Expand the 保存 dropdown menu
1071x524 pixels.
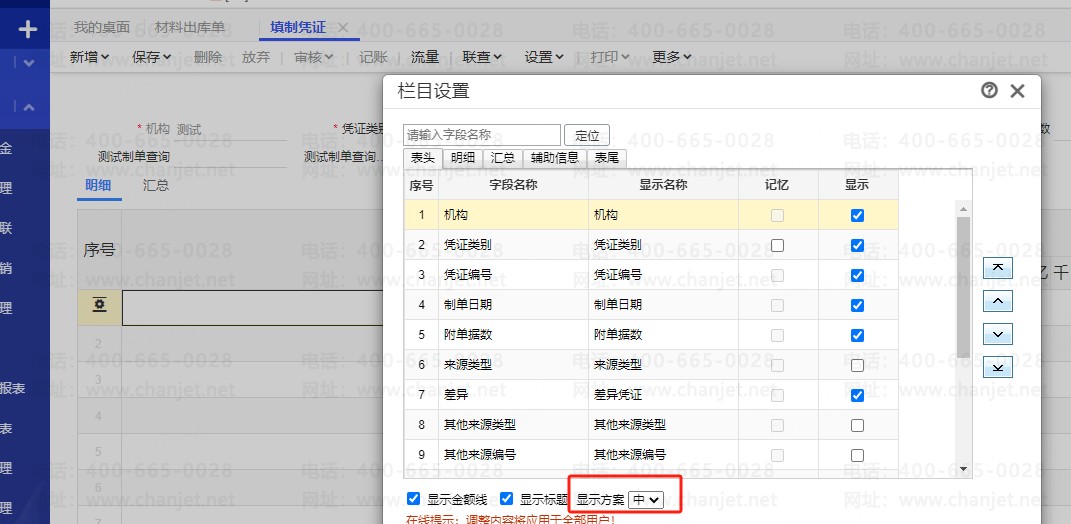click(152, 57)
